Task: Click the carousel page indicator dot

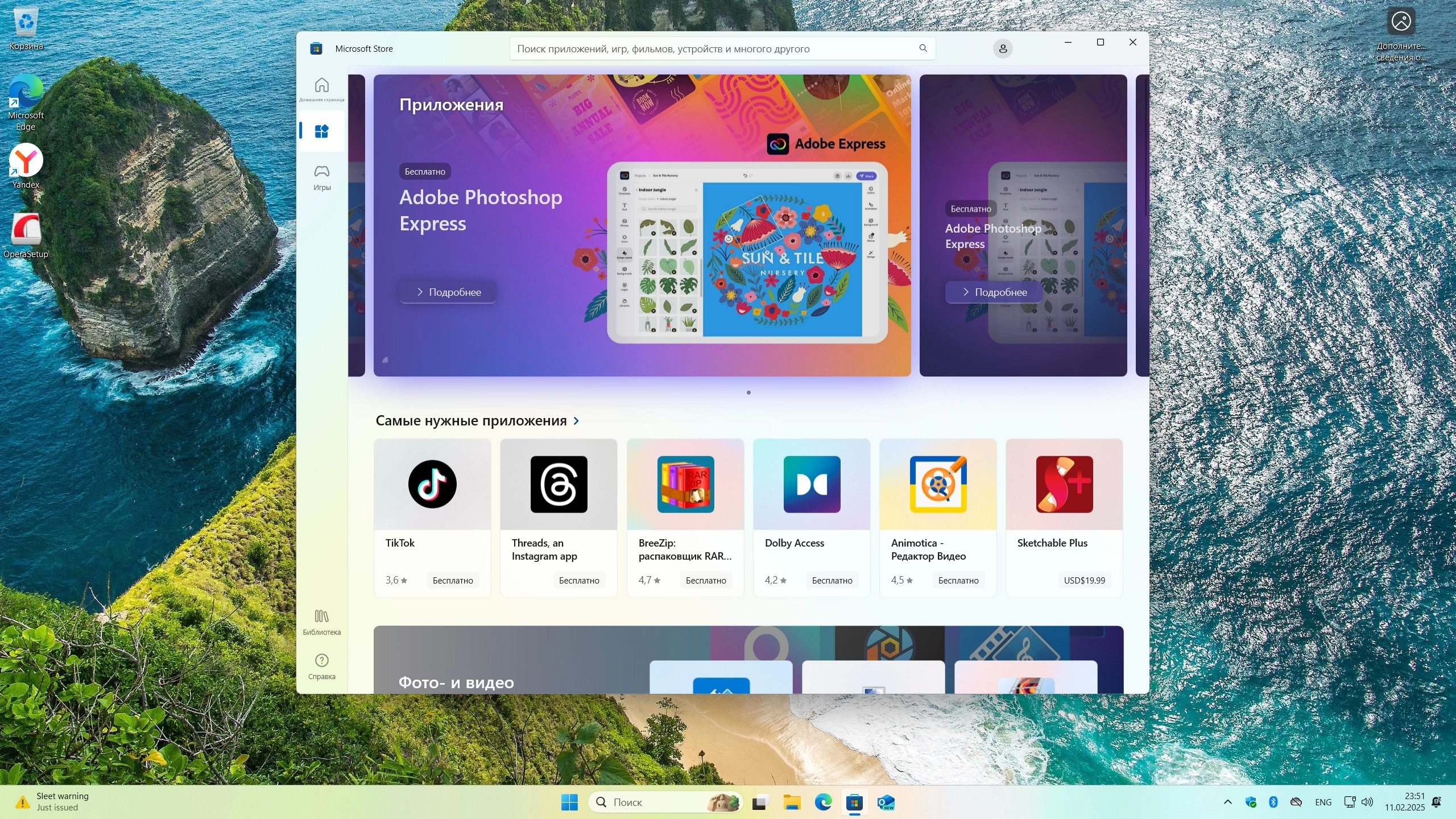Action: pyautogui.click(x=748, y=392)
